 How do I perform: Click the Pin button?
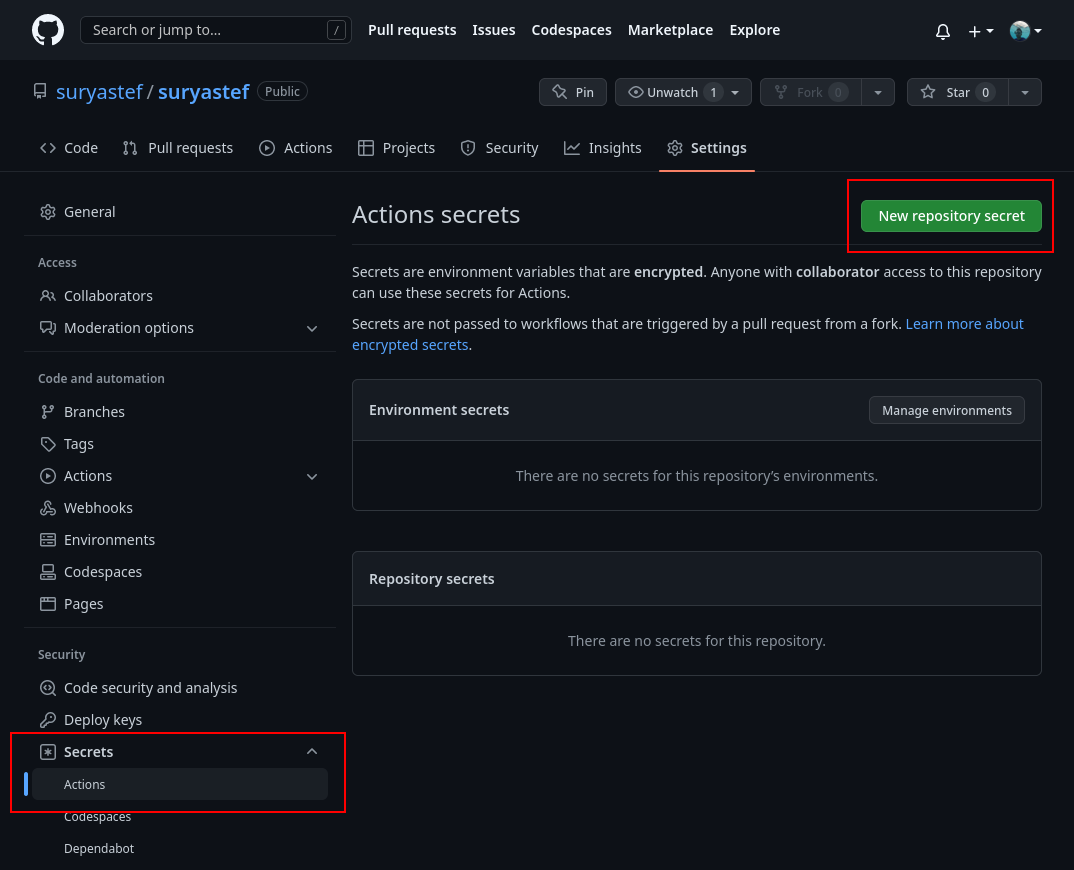[573, 92]
